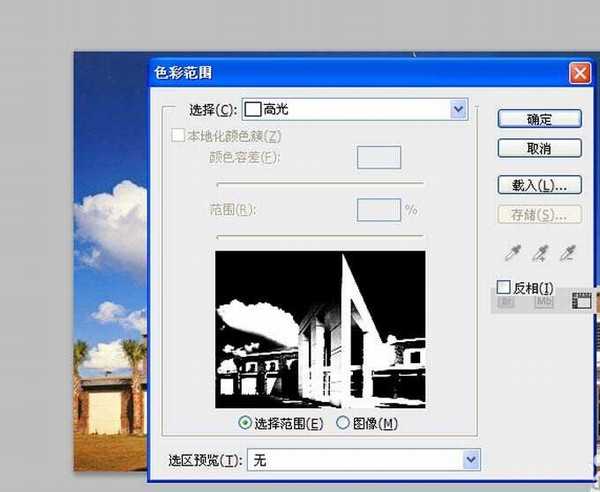
Task: Click the 颜色容差 slider track
Action: click(x=320, y=184)
